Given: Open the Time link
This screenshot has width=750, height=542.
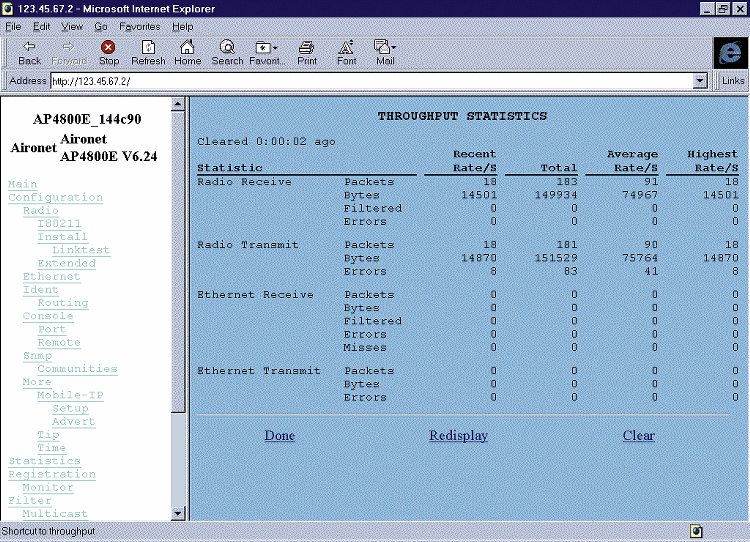Looking at the screenshot, I should pyautogui.click(x=52, y=448).
